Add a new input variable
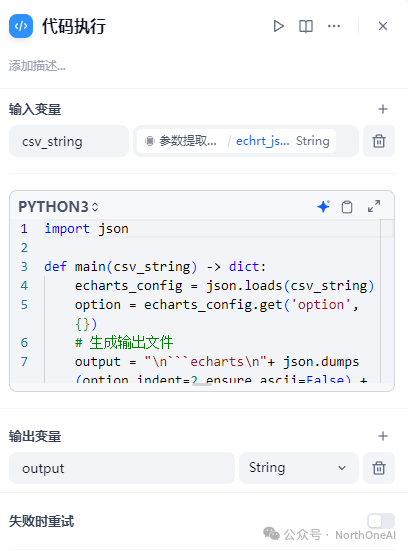This screenshot has width=408, height=551. pyautogui.click(x=383, y=109)
